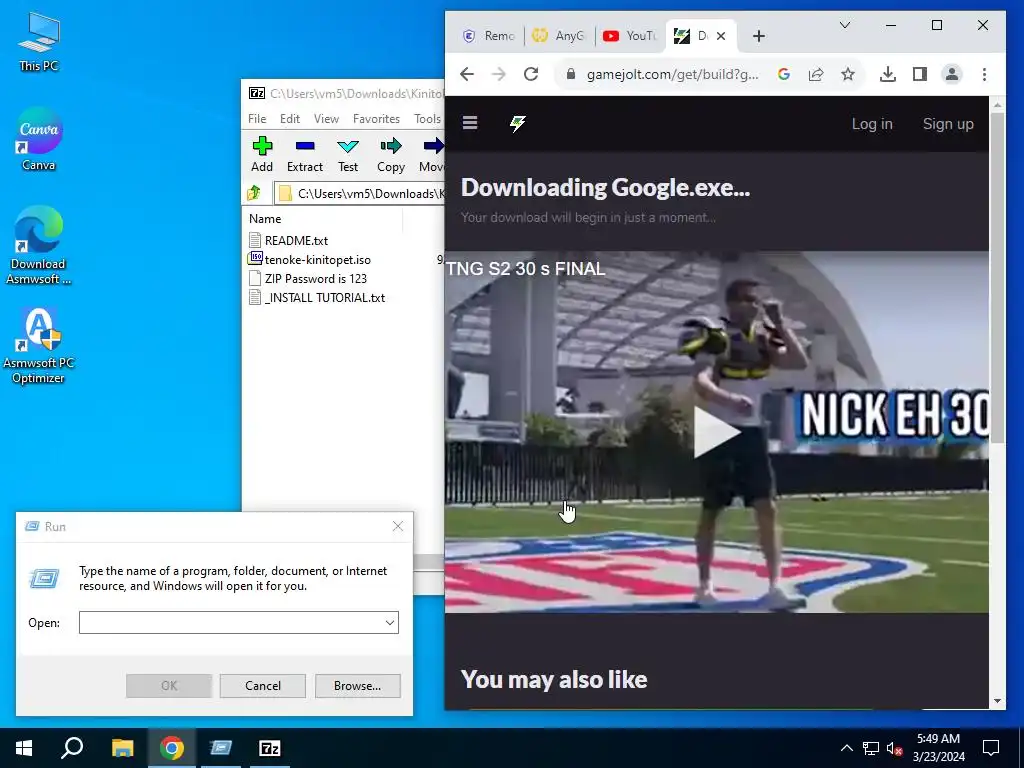1024x768 pixels.
Task: Click the Test icon in 7-Zip
Action: click(348, 154)
